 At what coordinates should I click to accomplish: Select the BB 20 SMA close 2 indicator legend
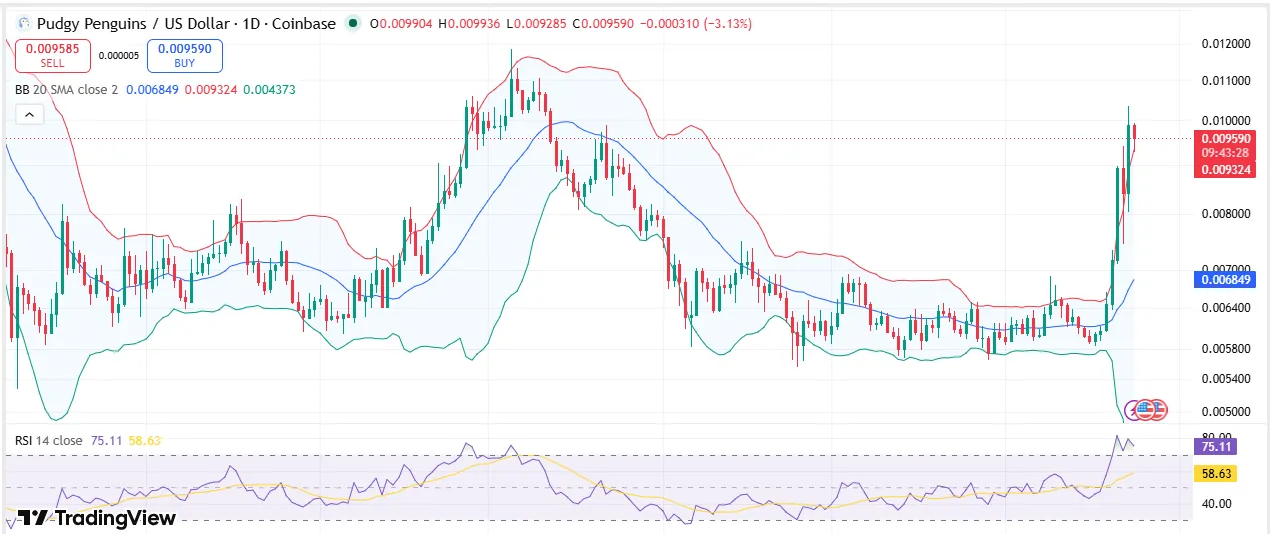[x=66, y=89]
